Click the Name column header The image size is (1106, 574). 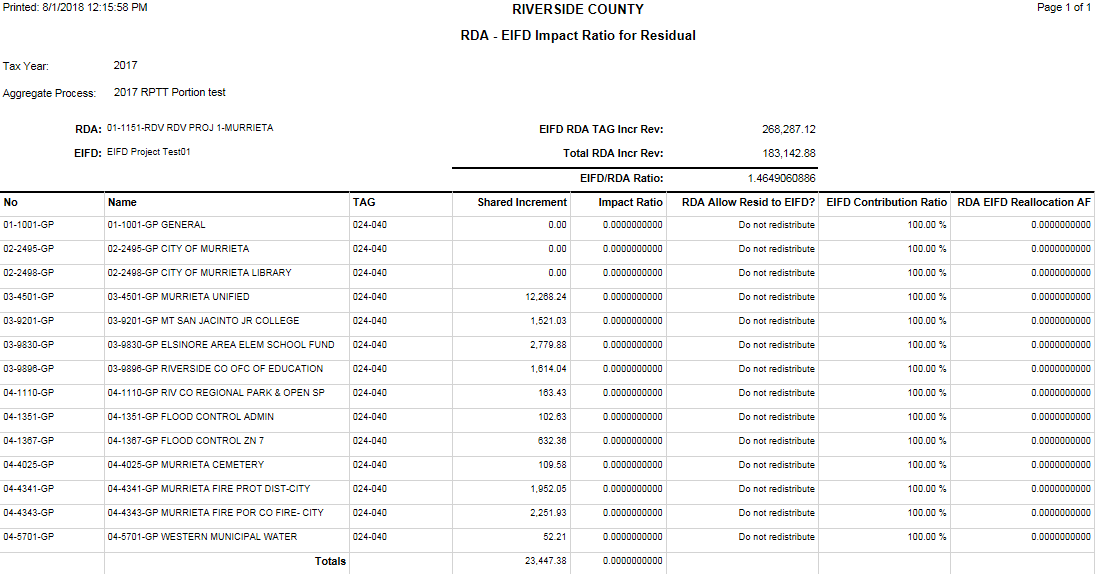(x=122, y=202)
